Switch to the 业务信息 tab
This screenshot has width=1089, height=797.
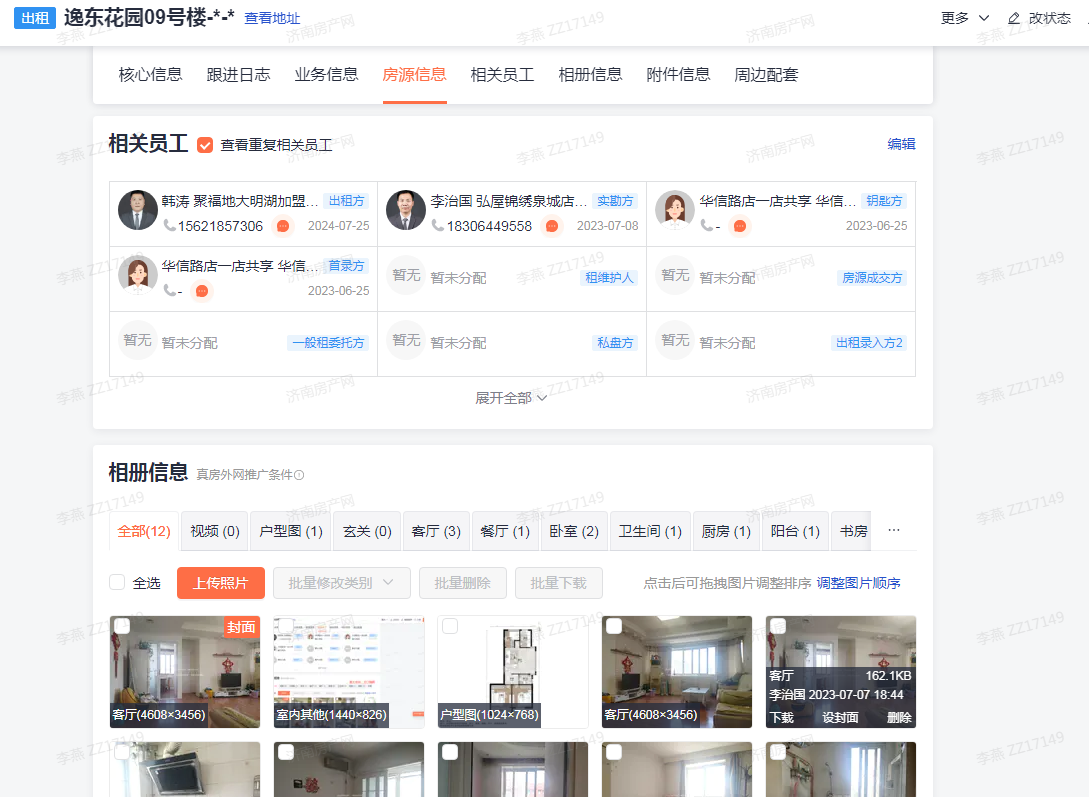click(326, 75)
